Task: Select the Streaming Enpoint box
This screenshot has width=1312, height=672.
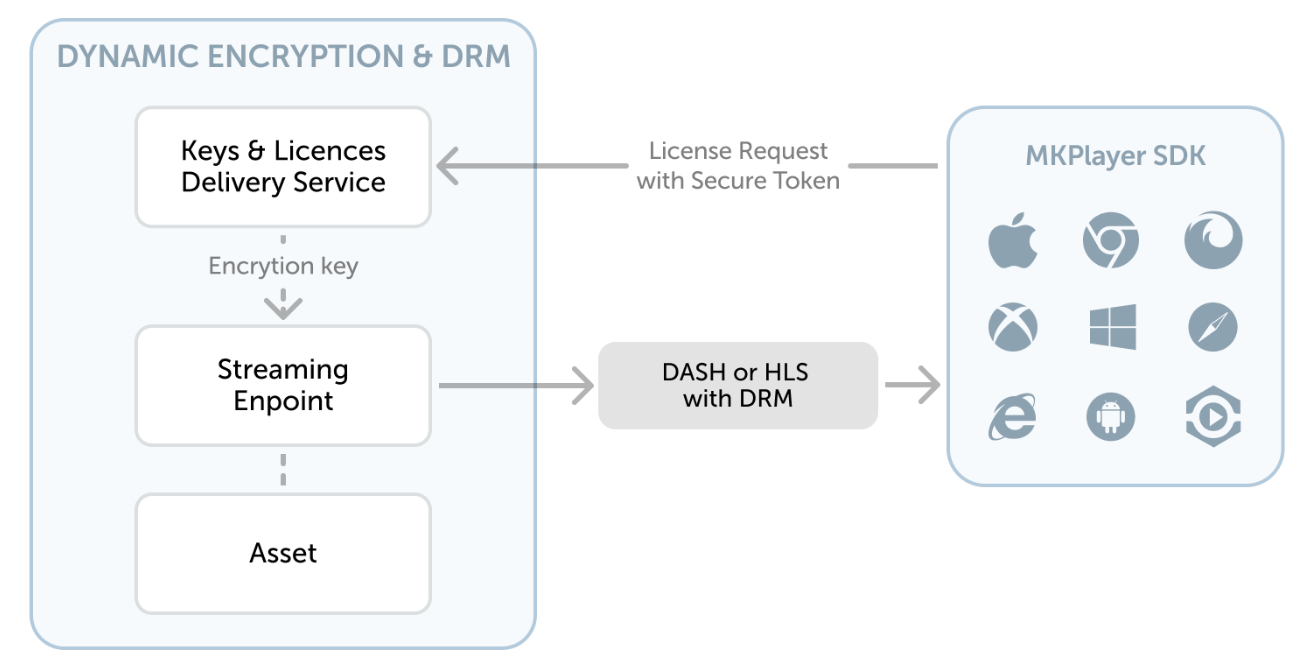Action: click(283, 385)
